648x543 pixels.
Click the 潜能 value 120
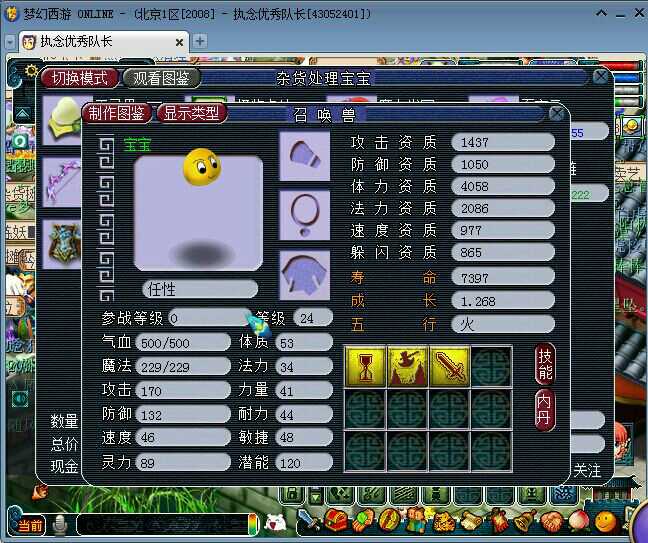pos(304,462)
